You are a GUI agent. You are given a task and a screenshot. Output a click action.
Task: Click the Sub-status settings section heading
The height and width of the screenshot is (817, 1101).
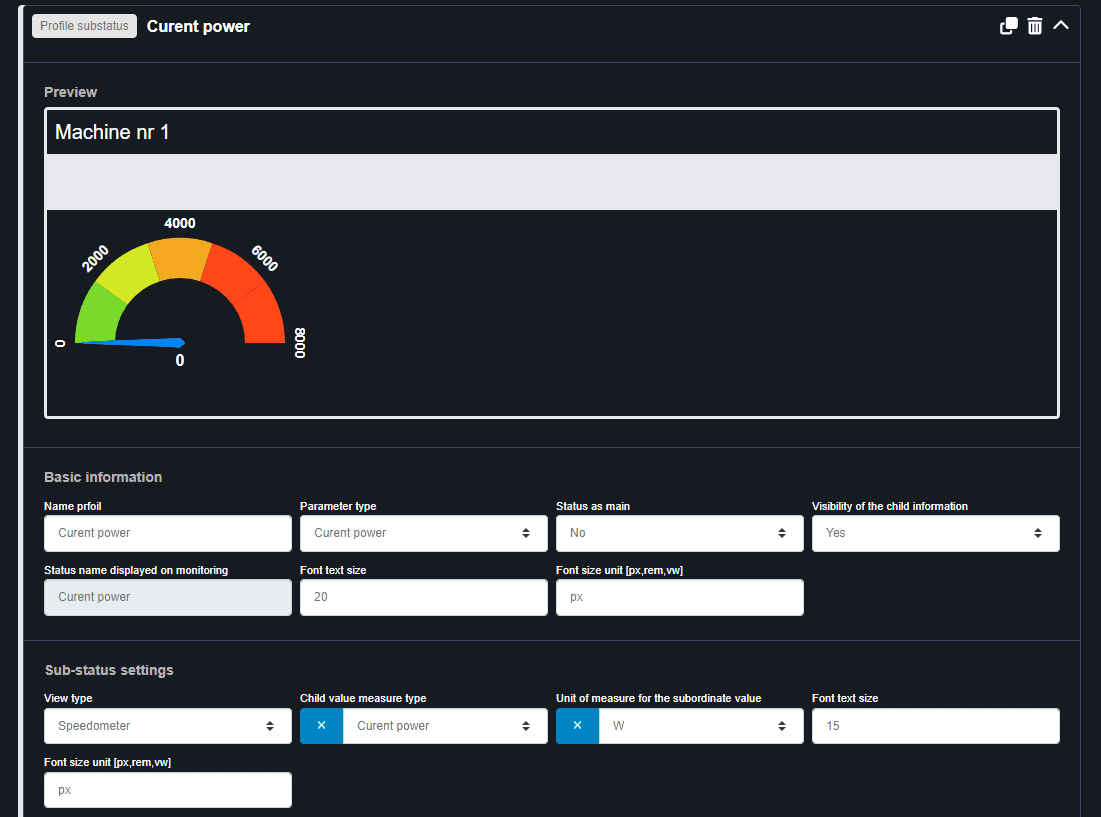coord(109,670)
